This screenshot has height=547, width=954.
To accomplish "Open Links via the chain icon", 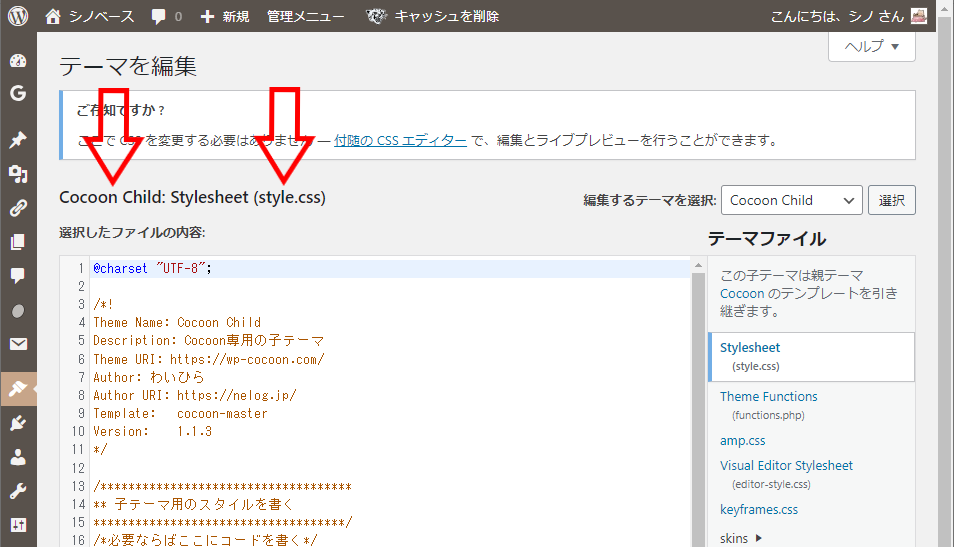I will tap(18, 208).
